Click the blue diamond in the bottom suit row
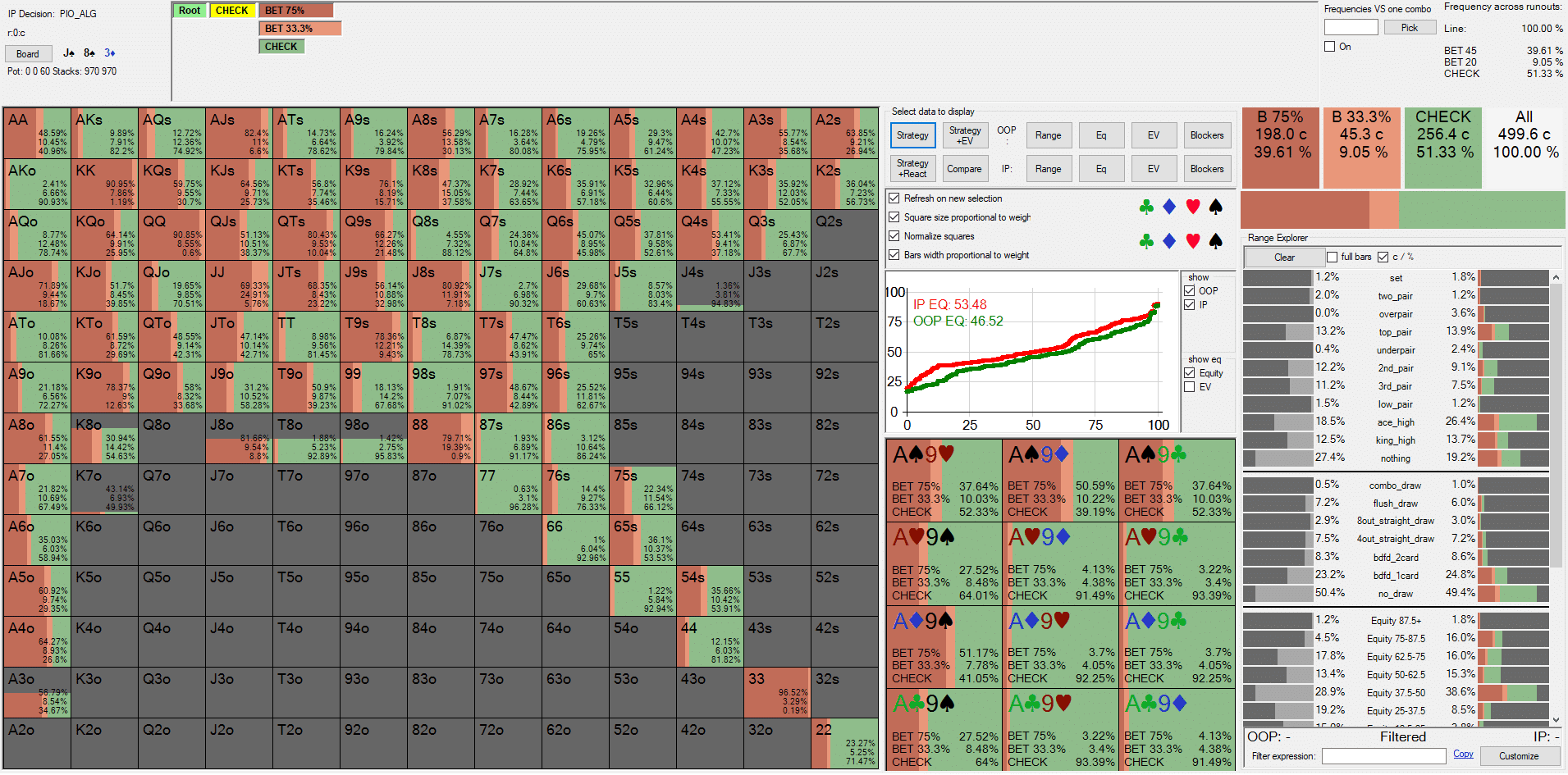 [x=1169, y=241]
